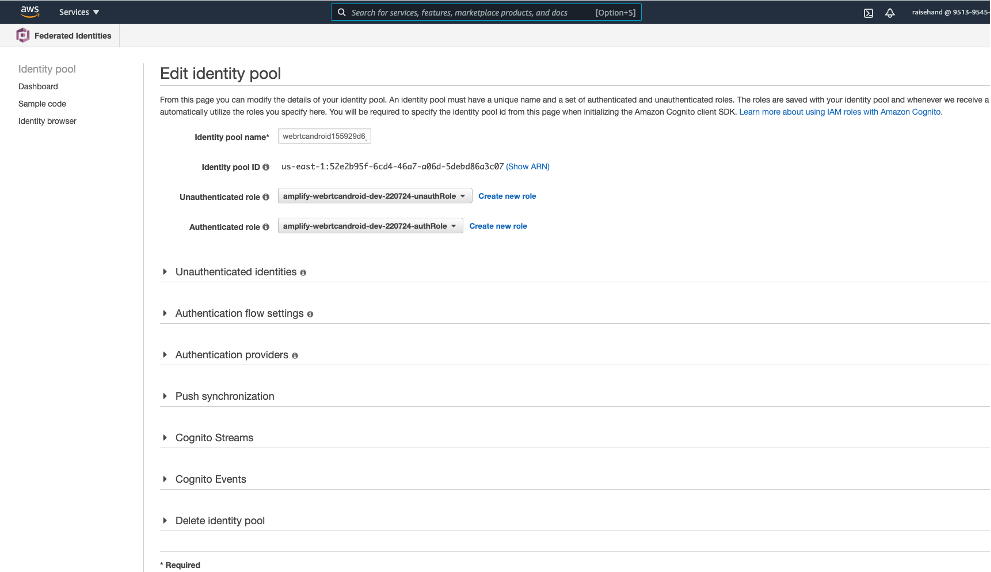Image resolution: width=991 pixels, height=572 pixels.
Task: Open Identity browser in the sidebar
Action: pyautogui.click(x=47, y=121)
